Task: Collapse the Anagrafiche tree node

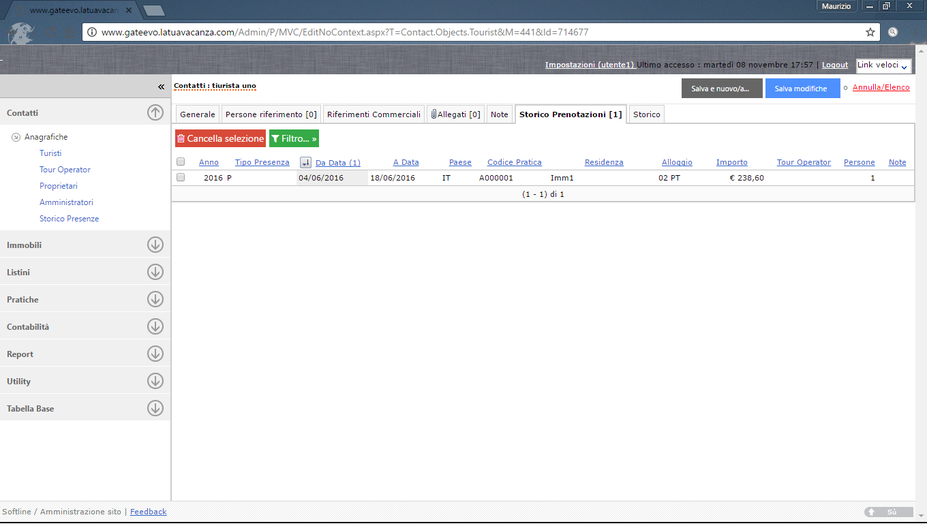Action: (16, 137)
